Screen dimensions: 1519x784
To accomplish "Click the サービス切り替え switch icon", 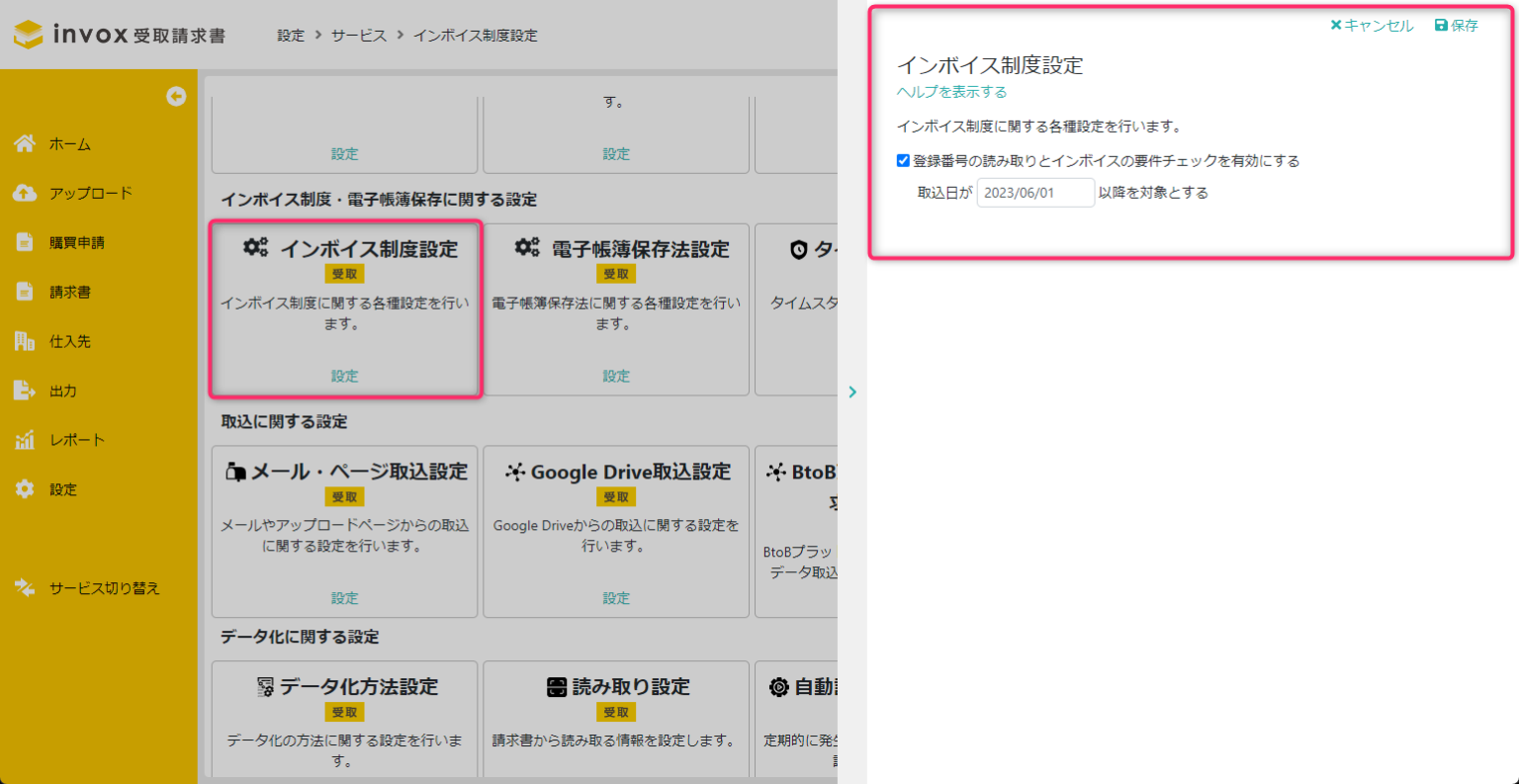I will pyautogui.click(x=25, y=587).
